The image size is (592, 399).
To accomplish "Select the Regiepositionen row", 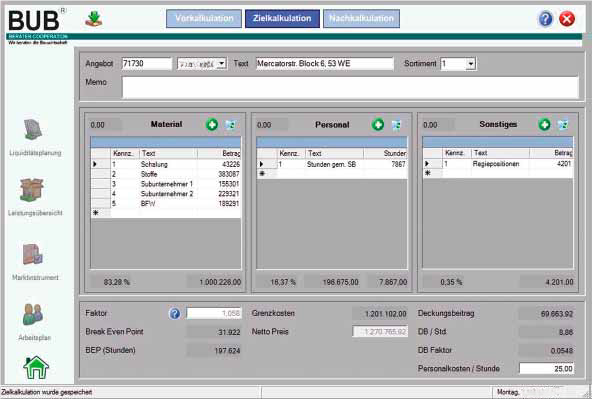I will pos(498,164).
